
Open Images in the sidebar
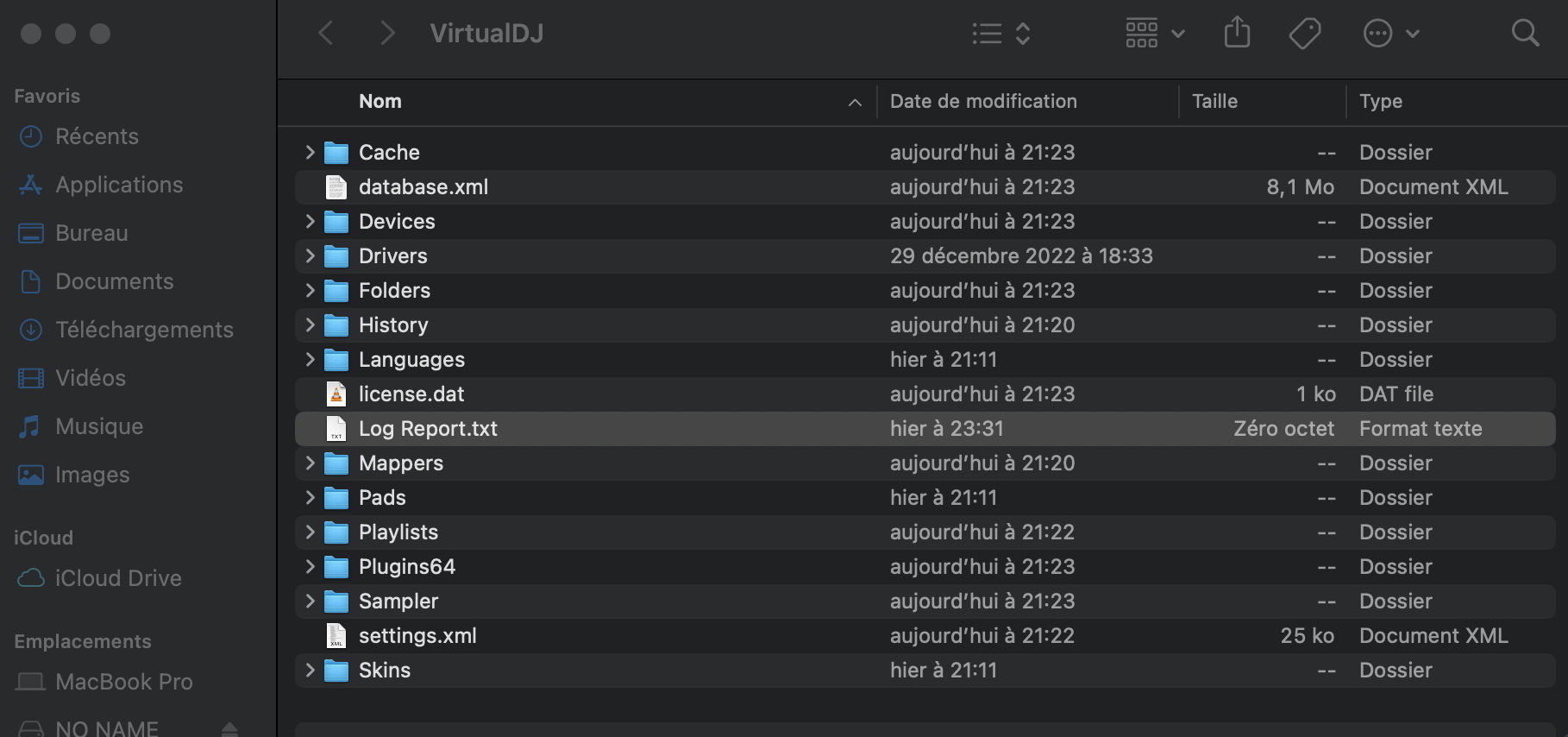click(x=74, y=475)
